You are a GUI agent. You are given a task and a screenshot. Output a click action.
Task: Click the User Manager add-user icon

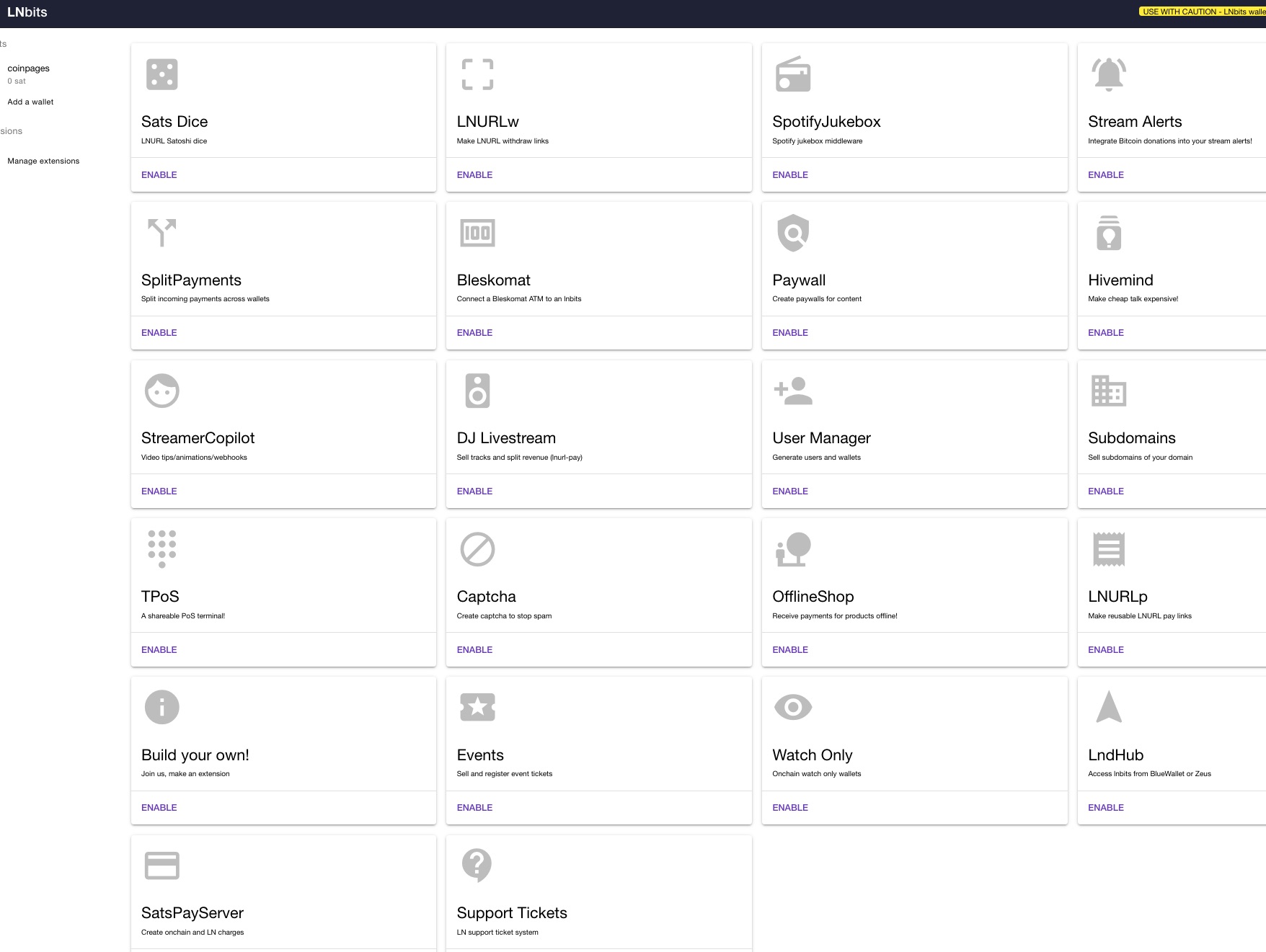pos(793,390)
